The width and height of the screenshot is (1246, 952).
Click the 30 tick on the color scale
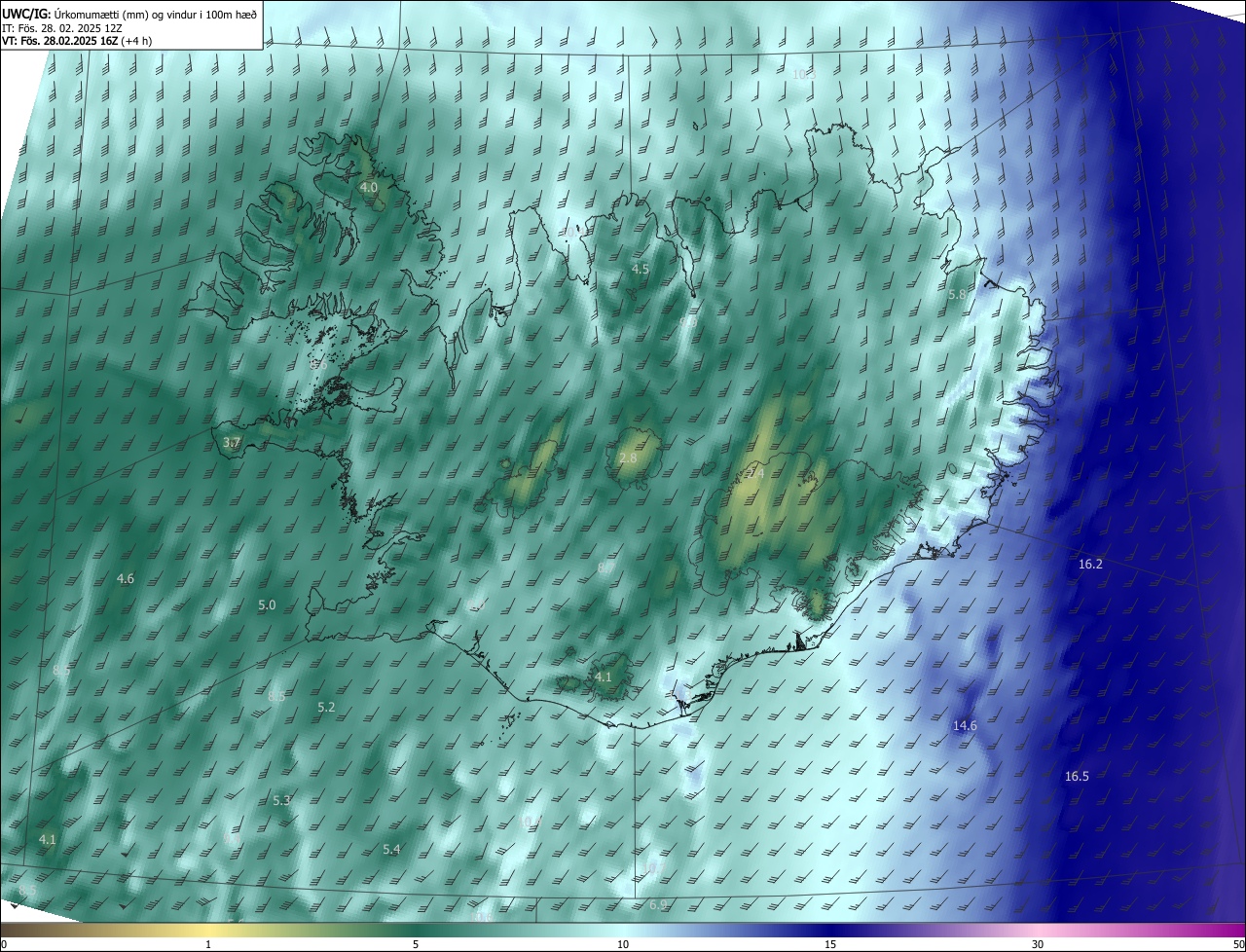coord(1038,944)
